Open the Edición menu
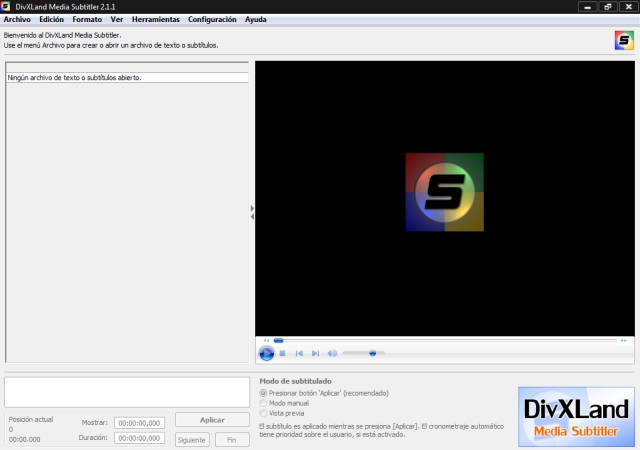640x450 pixels. (x=51, y=20)
